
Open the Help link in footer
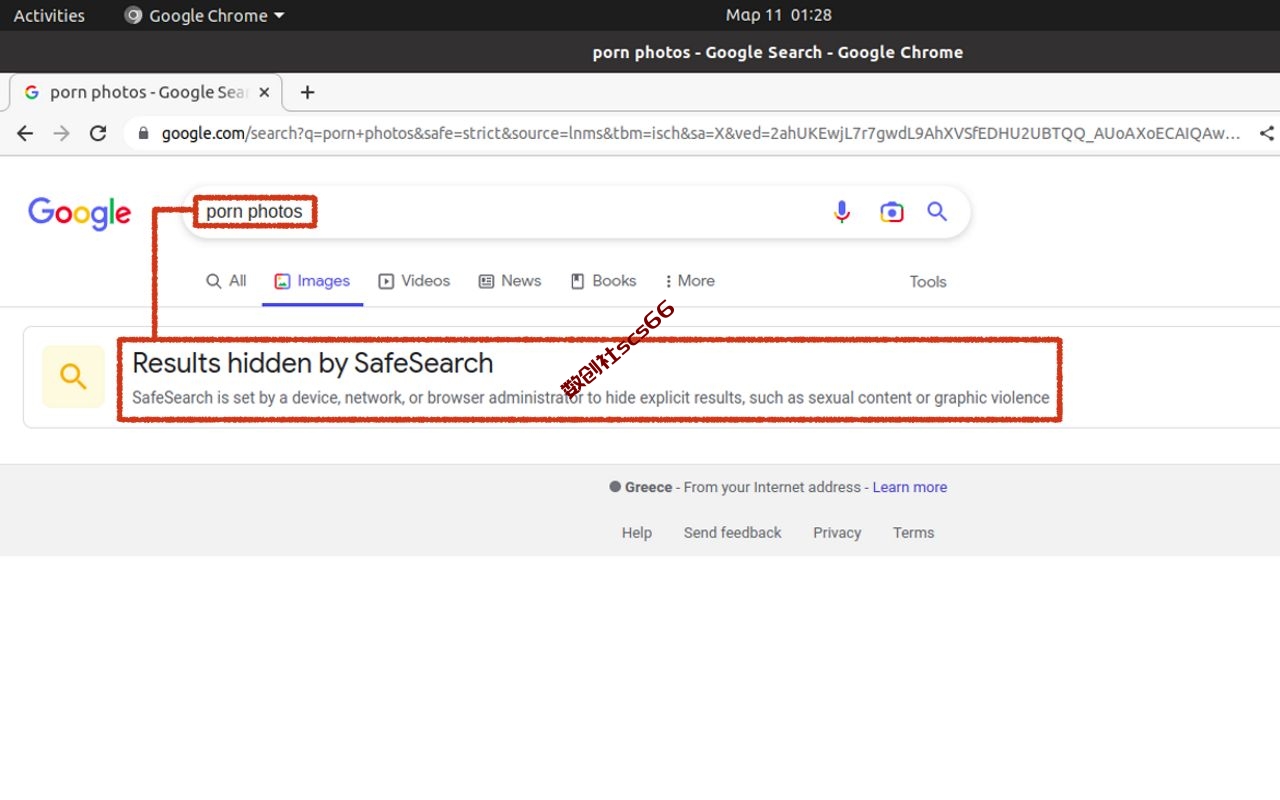[637, 533]
